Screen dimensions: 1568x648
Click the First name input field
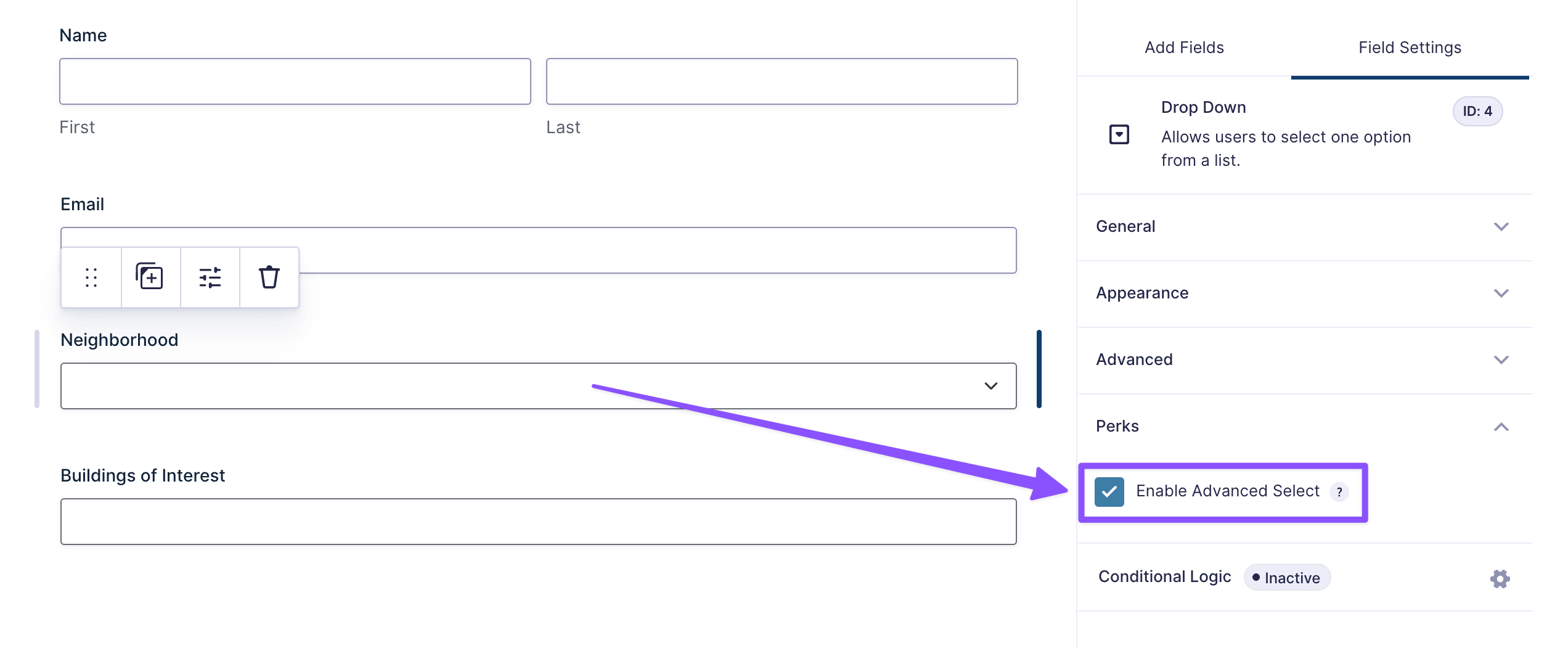[295, 81]
